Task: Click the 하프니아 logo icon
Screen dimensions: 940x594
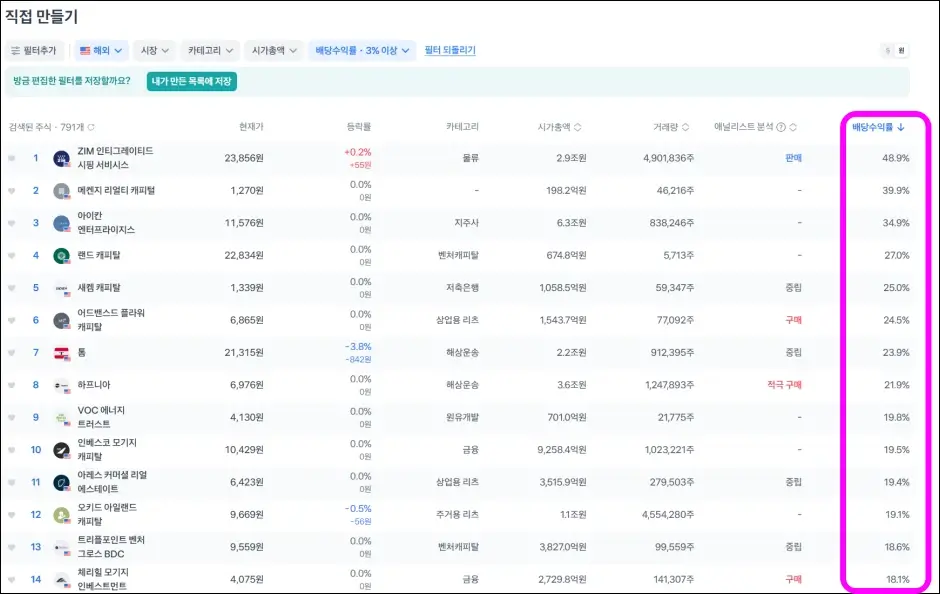Action: 61,385
